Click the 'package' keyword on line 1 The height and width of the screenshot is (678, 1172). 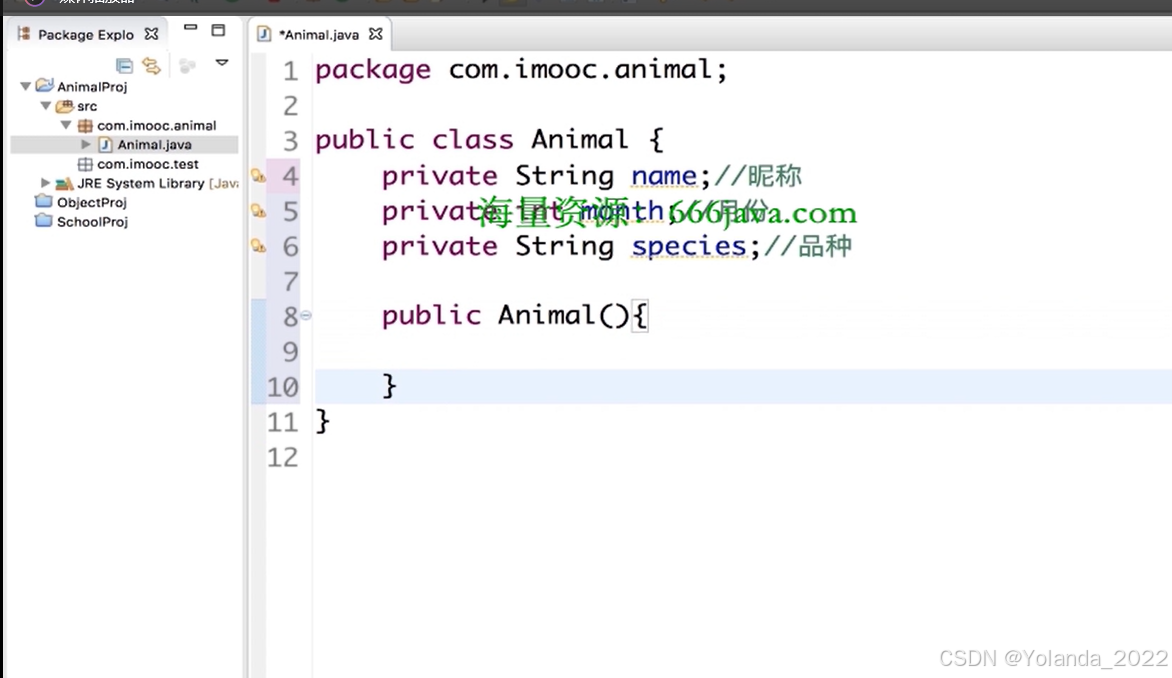[373, 70]
